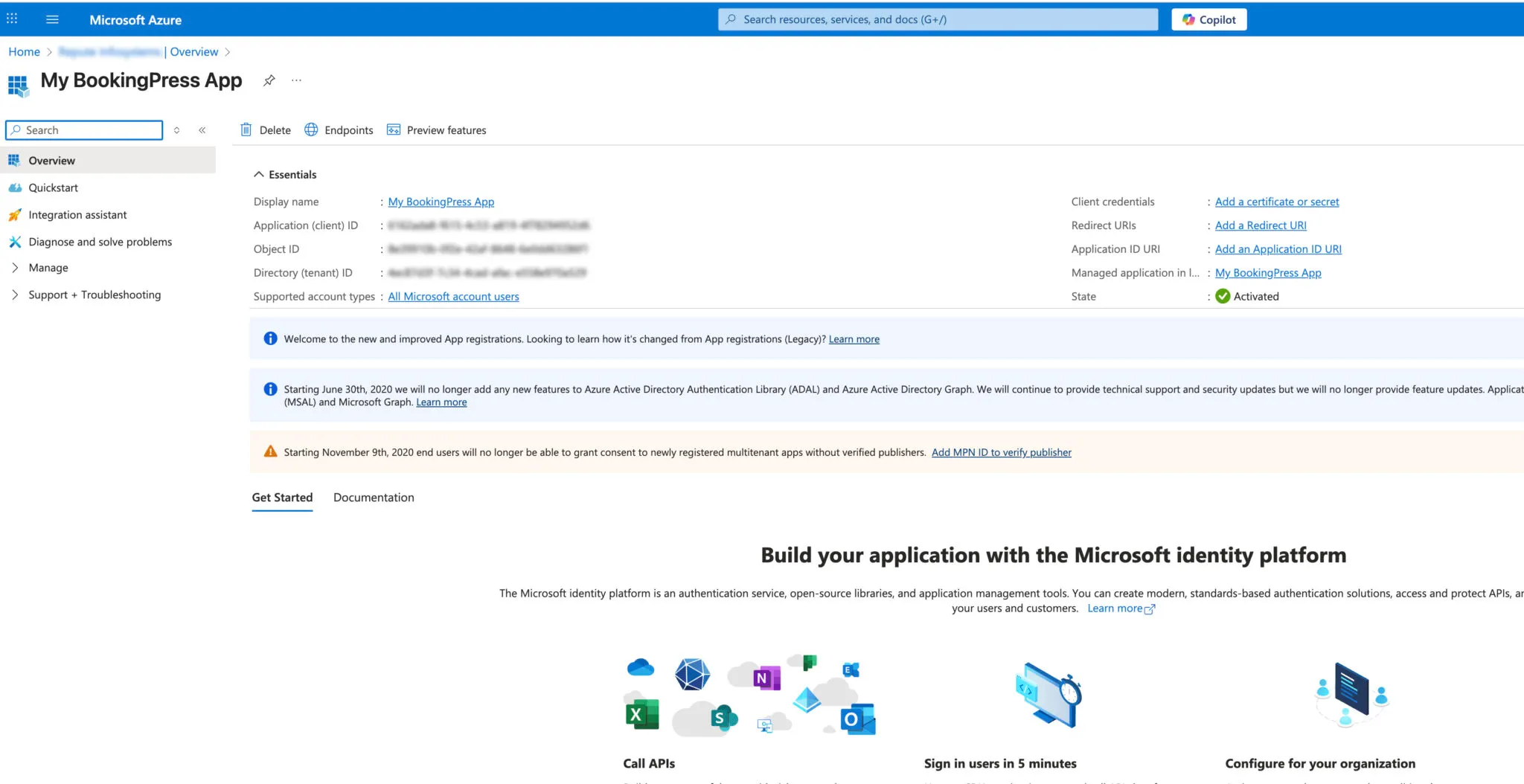The image size is (1524, 784).
Task: Click Add an Application ID URI
Action: 1278,249
